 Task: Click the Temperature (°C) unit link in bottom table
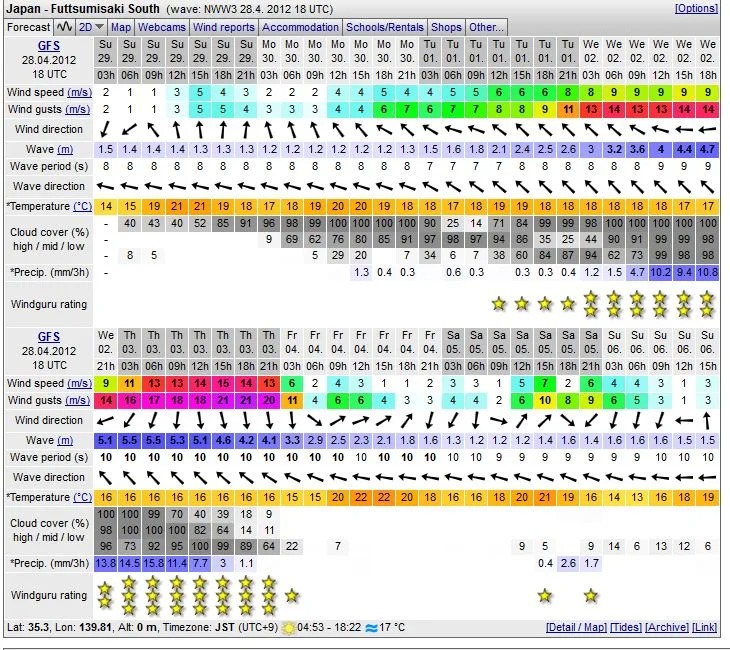[x=82, y=497]
